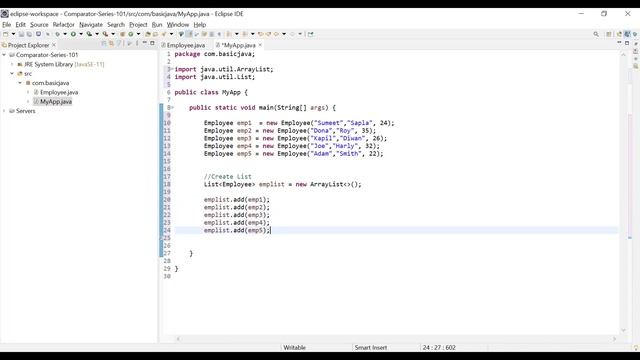This screenshot has width=640, height=360.
Task: Toggle Mark Occurrences in the toolbar
Action: tap(188, 34)
